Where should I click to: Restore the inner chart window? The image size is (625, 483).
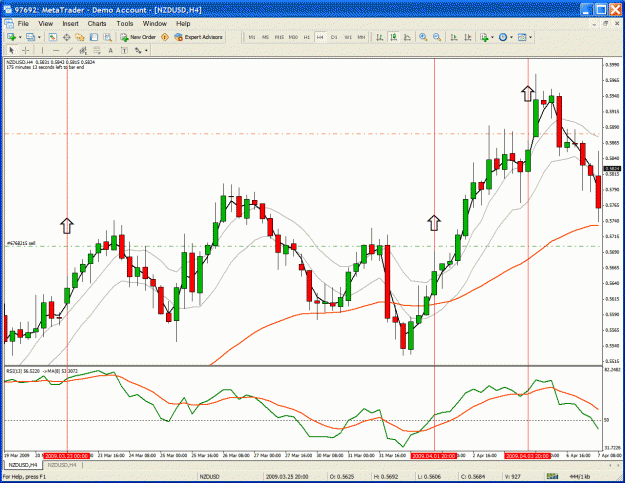pyautogui.click(x=606, y=24)
